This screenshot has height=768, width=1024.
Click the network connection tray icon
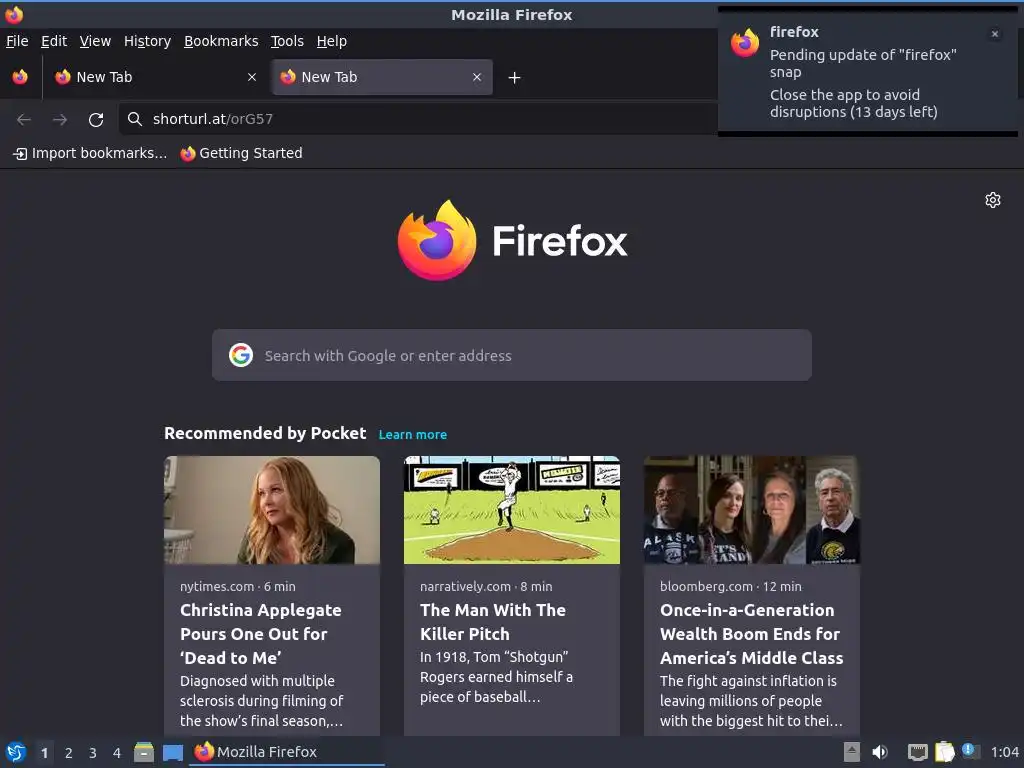[x=918, y=752]
